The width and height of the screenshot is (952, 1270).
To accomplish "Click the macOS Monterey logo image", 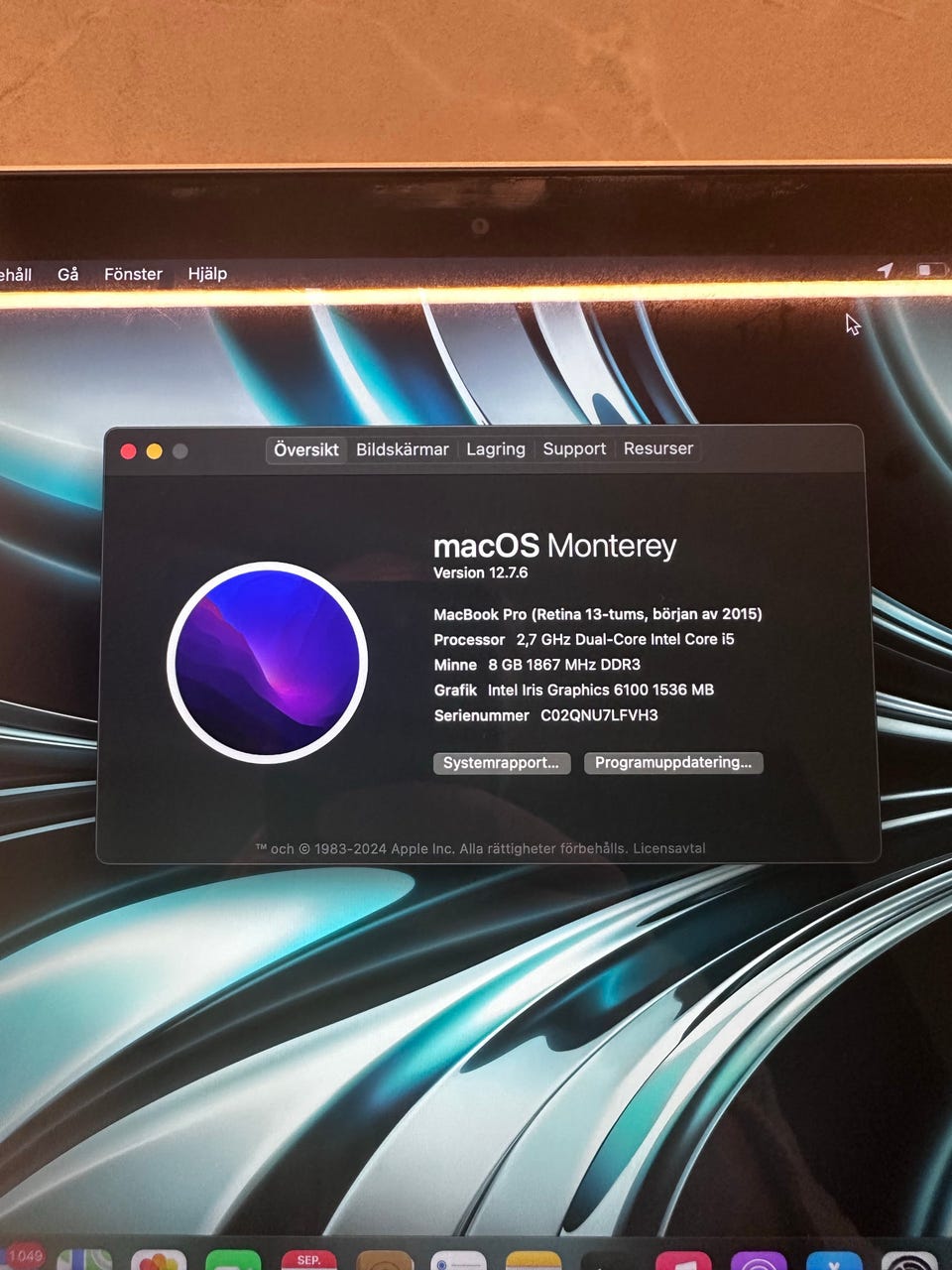I will 268,662.
